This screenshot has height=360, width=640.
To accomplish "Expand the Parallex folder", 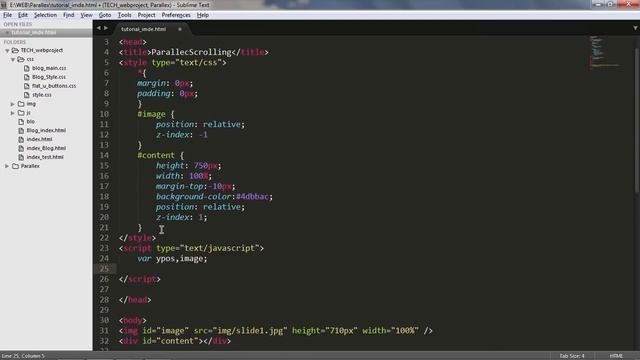I will [x=7, y=166].
